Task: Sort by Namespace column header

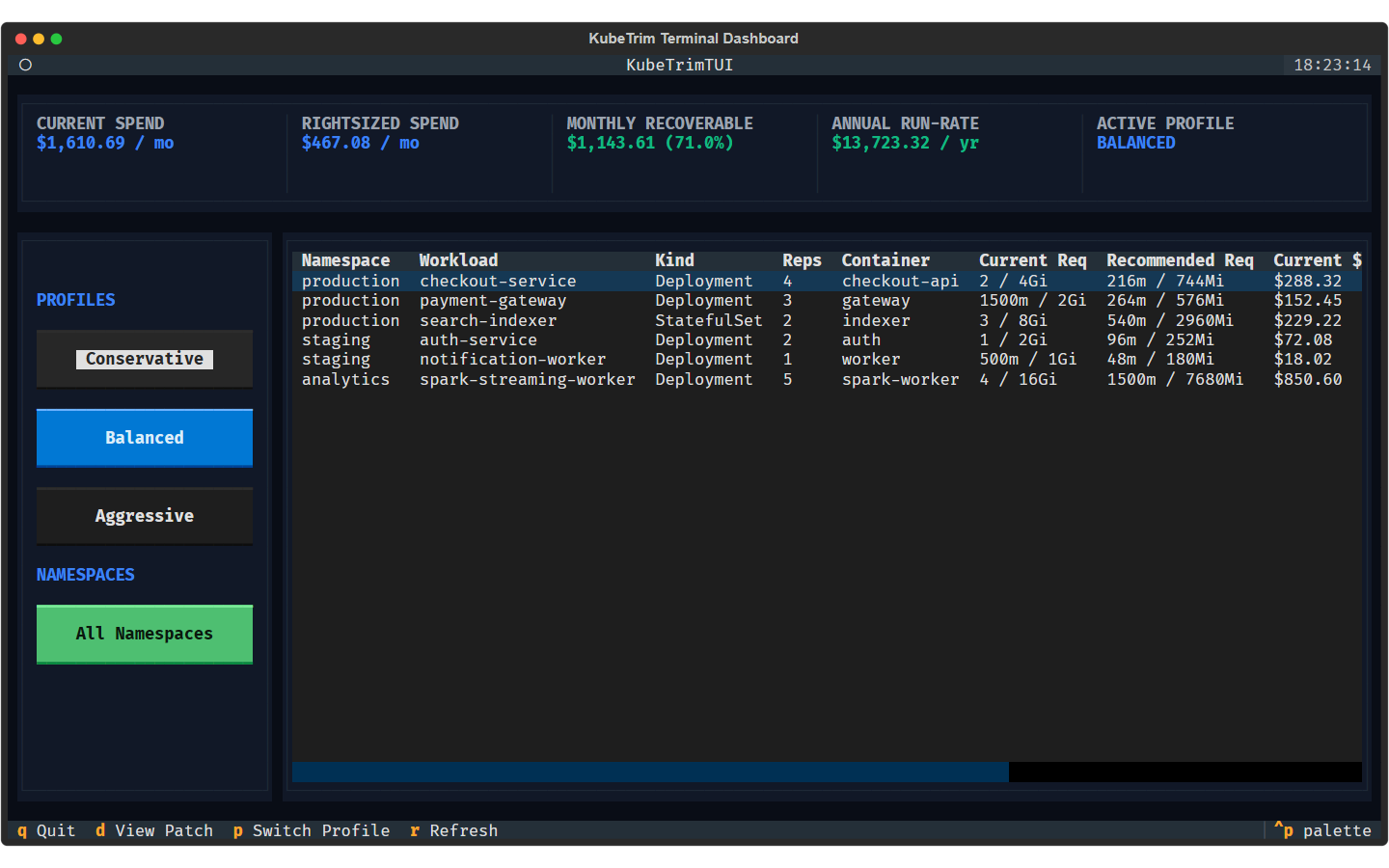Action: pos(345,260)
